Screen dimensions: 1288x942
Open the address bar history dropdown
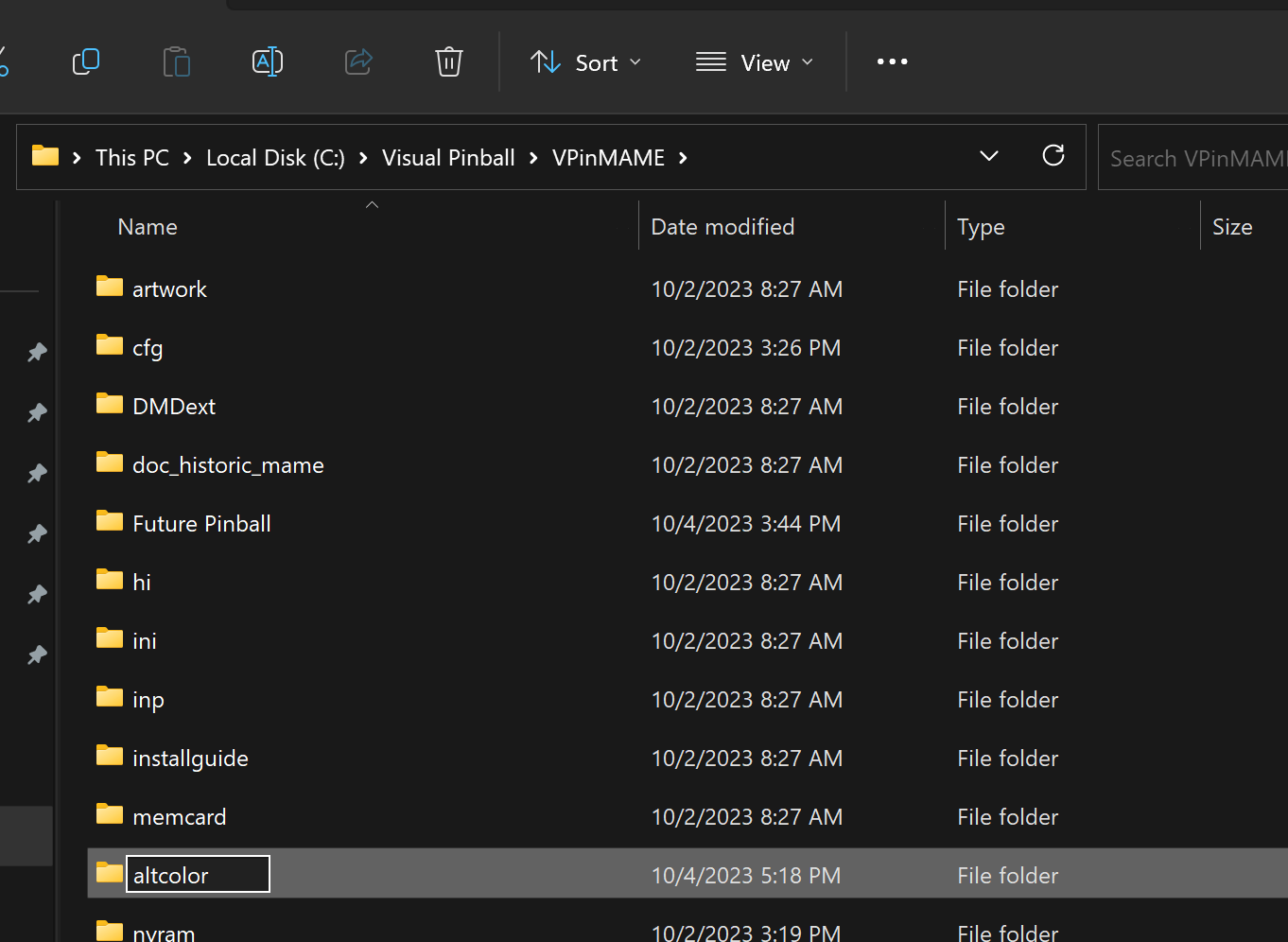pos(988,156)
